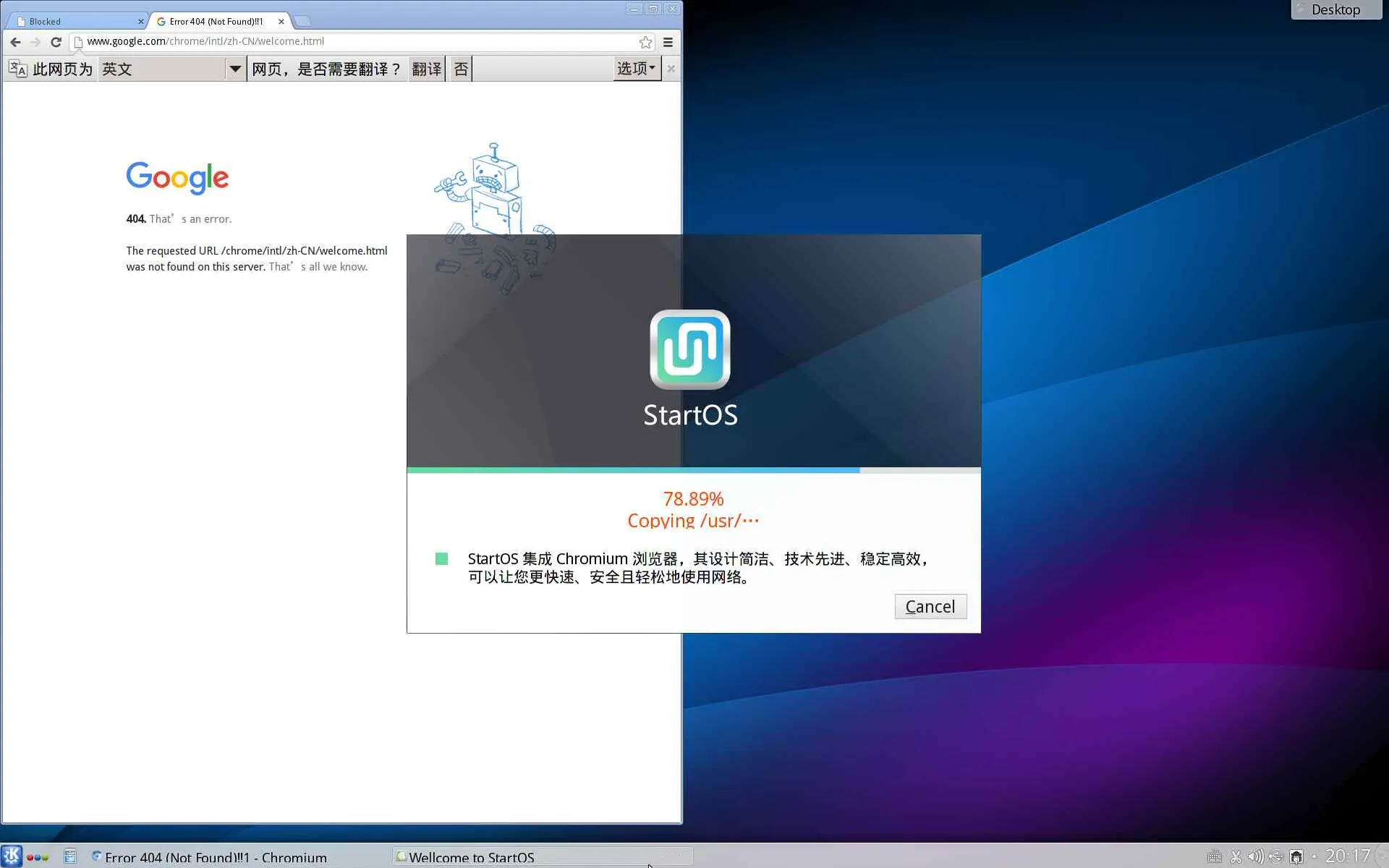Click the browser back arrow
1389x868 pixels.
(x=15, y=42)
